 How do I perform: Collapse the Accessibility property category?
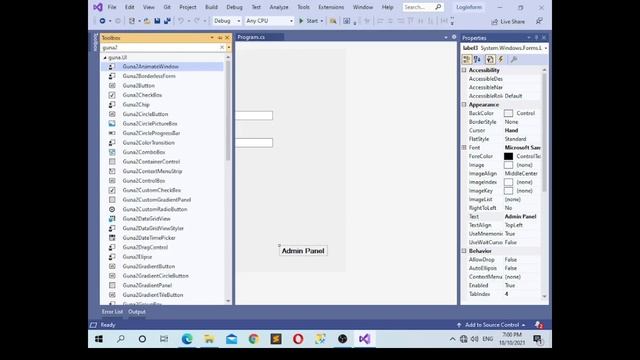[x=464, y=70]
